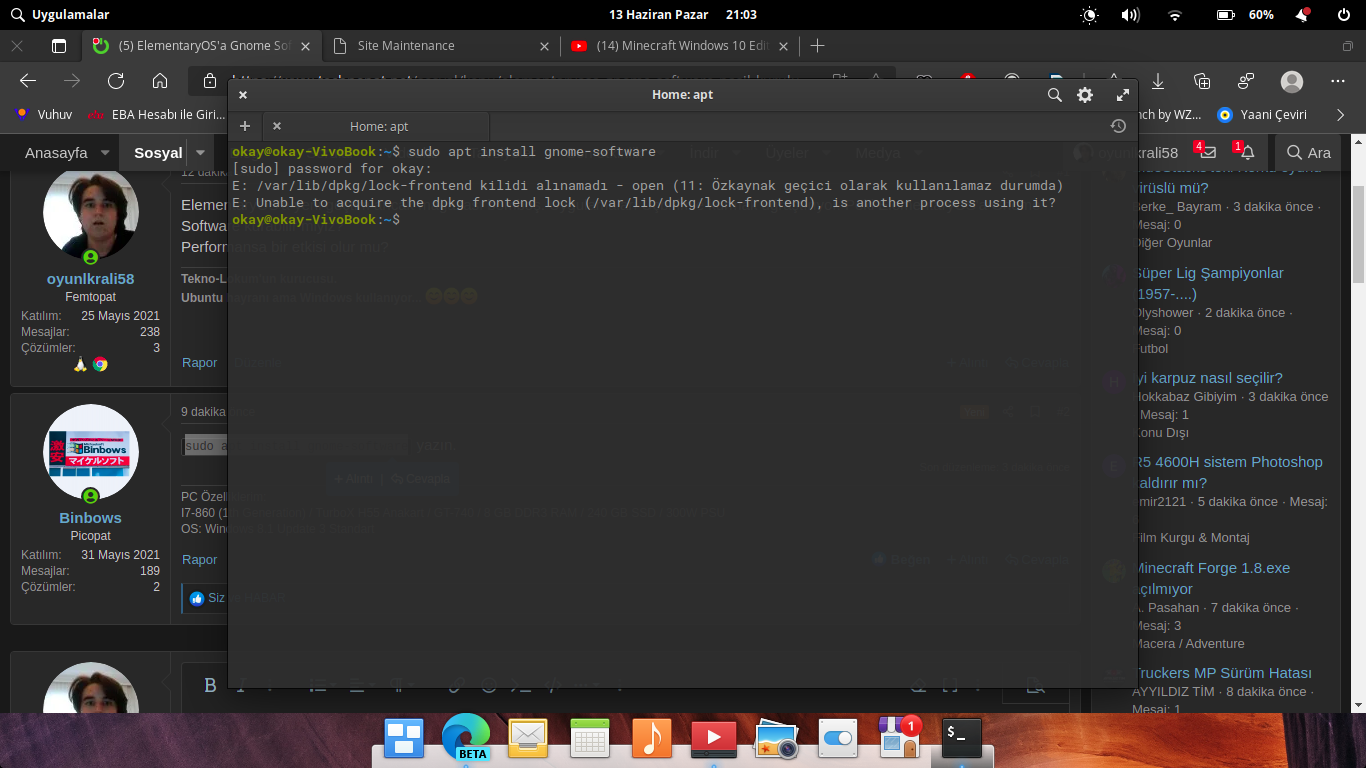Image resolution: width=1366 pixels, height=768 pixels.
Task: Go back in the Edge browser
Action: click(28, 81)
